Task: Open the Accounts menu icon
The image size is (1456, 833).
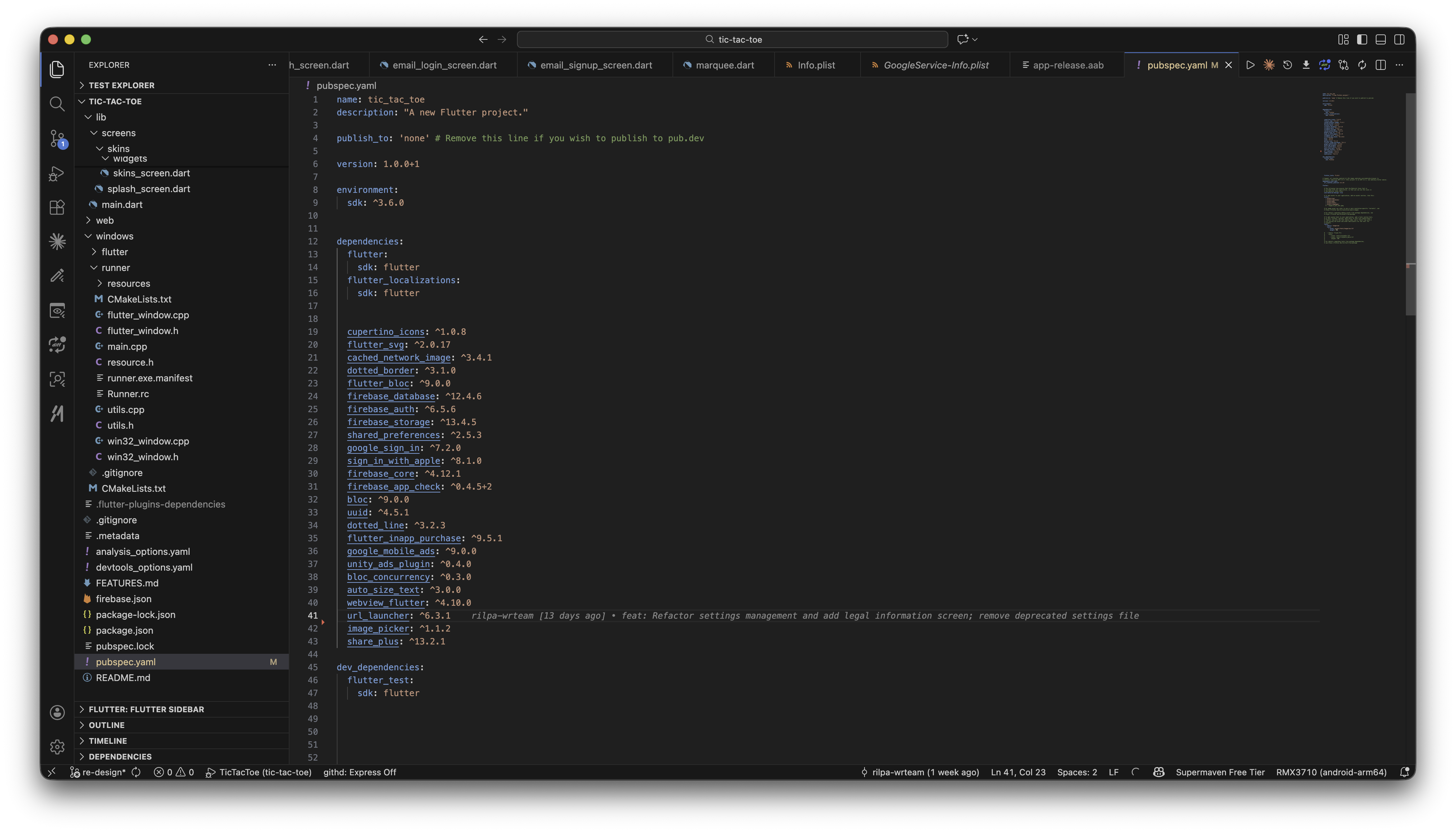Action: (57, 712)
